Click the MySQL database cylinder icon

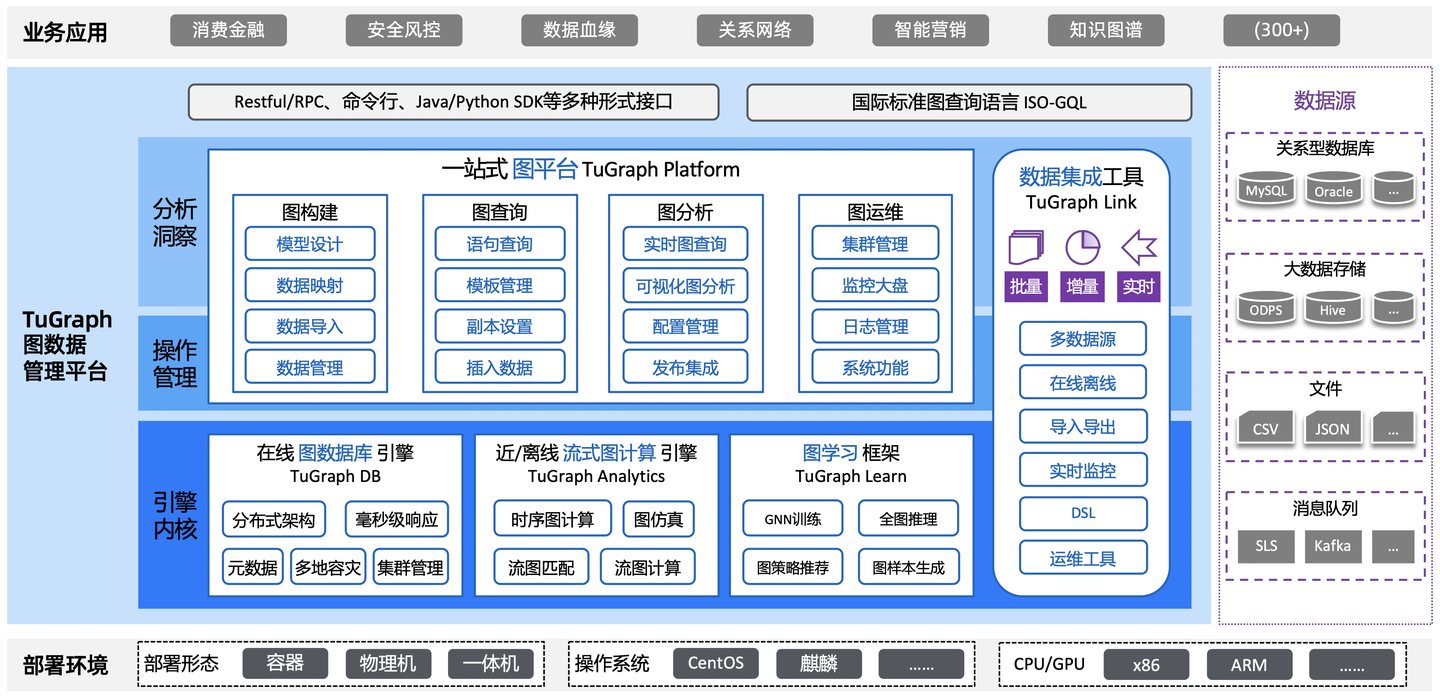pos(1265,189)
